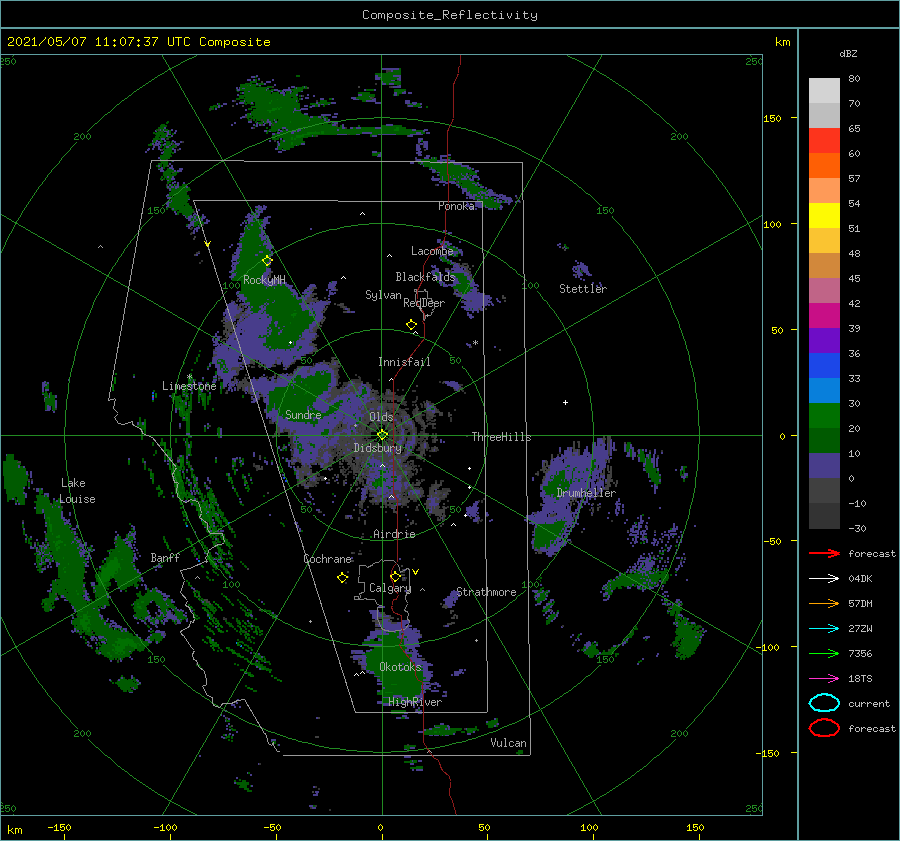Click the Olds label
The height and width of the screenshot is (841, 900).
(x=381, y=416)
